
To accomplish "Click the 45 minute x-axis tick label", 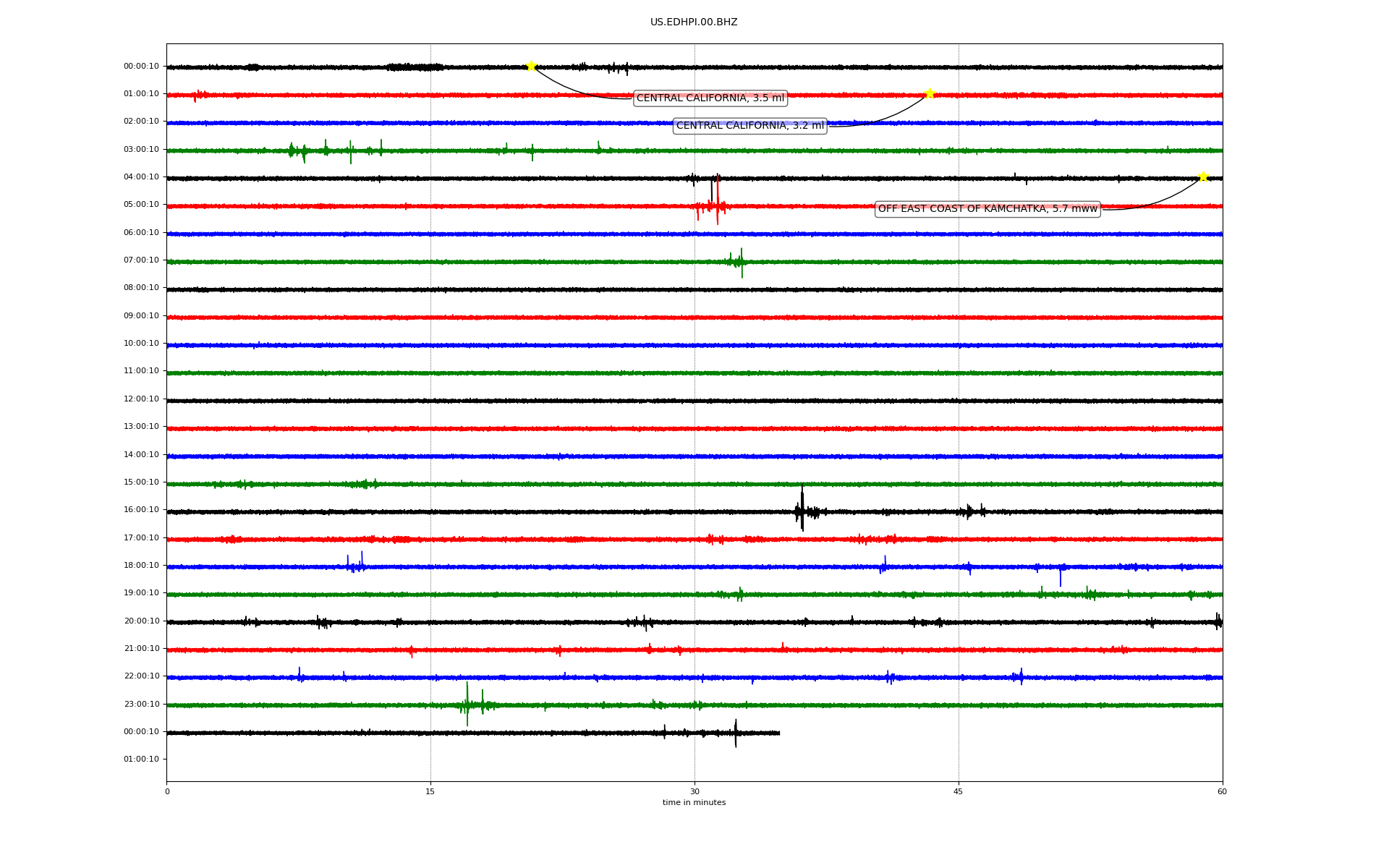I will pos(959,791).
